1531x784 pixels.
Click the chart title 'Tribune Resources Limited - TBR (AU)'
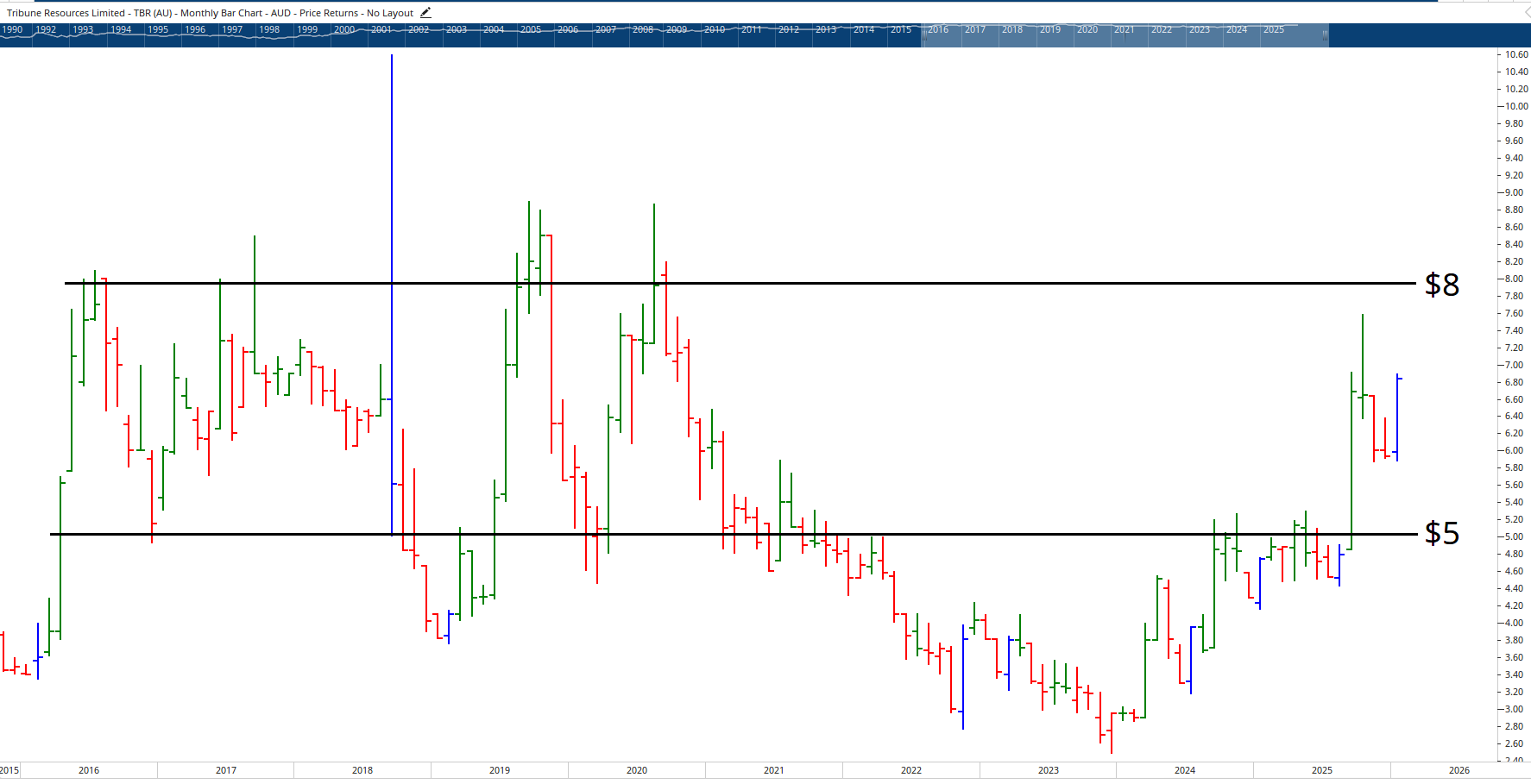86,12
